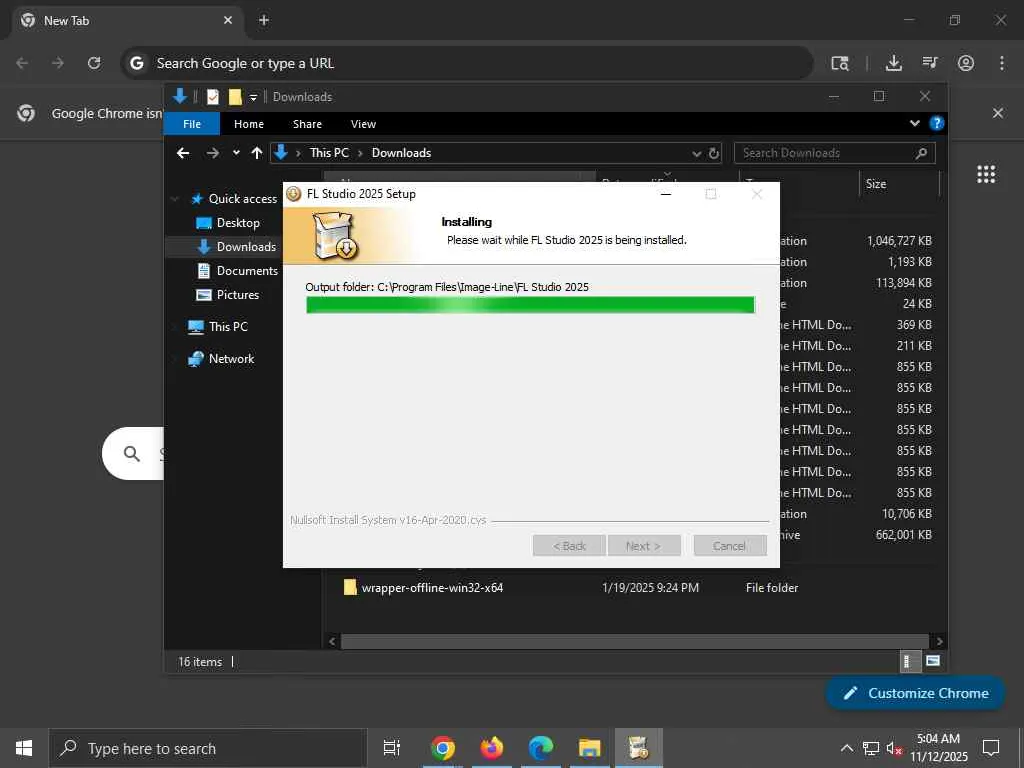Viewport: 1024px width, 768px height.
Task: Open File Explorer help icon
Action: coord(936,123)
